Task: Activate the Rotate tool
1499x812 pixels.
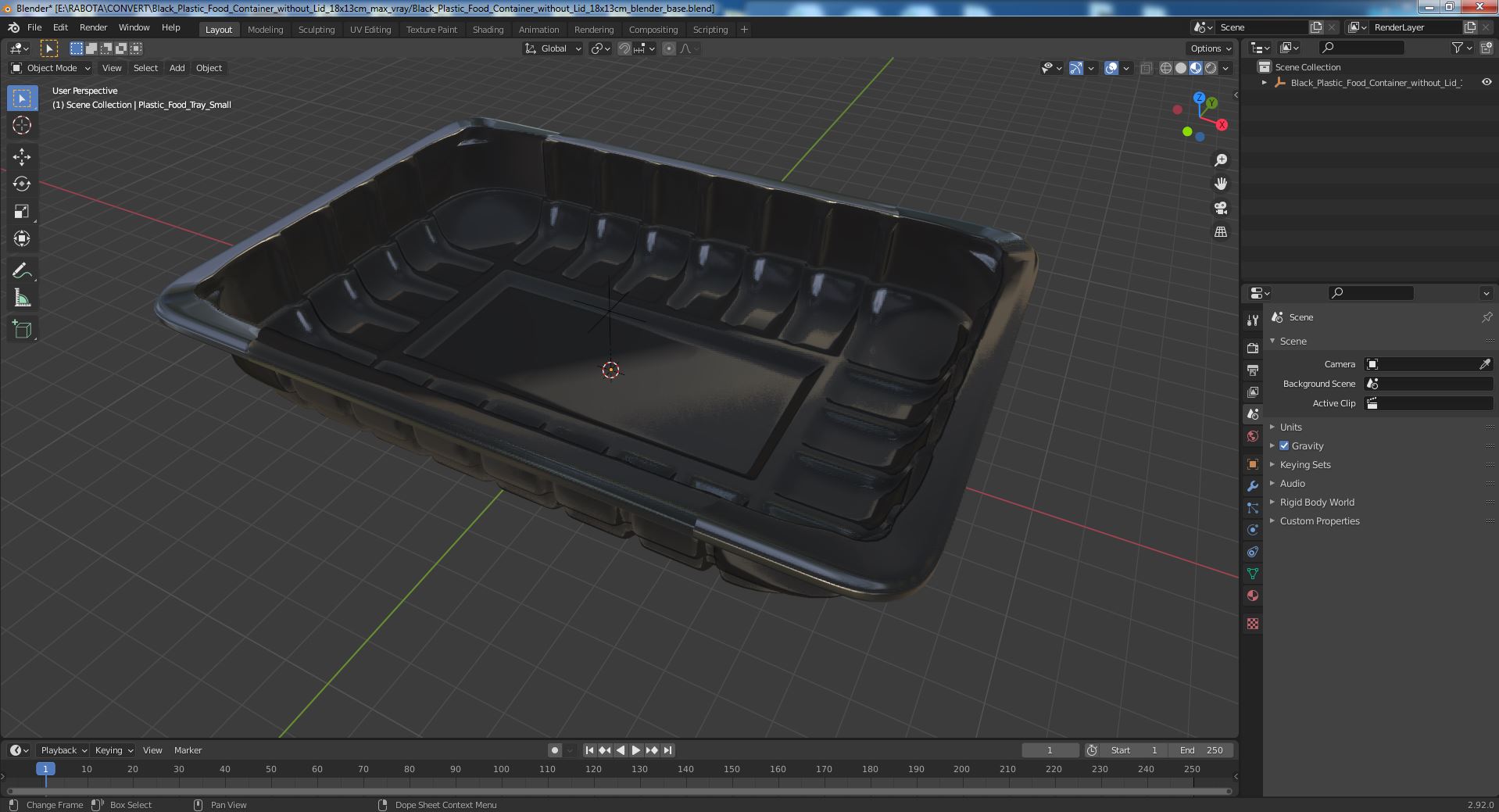Action: 22,184
